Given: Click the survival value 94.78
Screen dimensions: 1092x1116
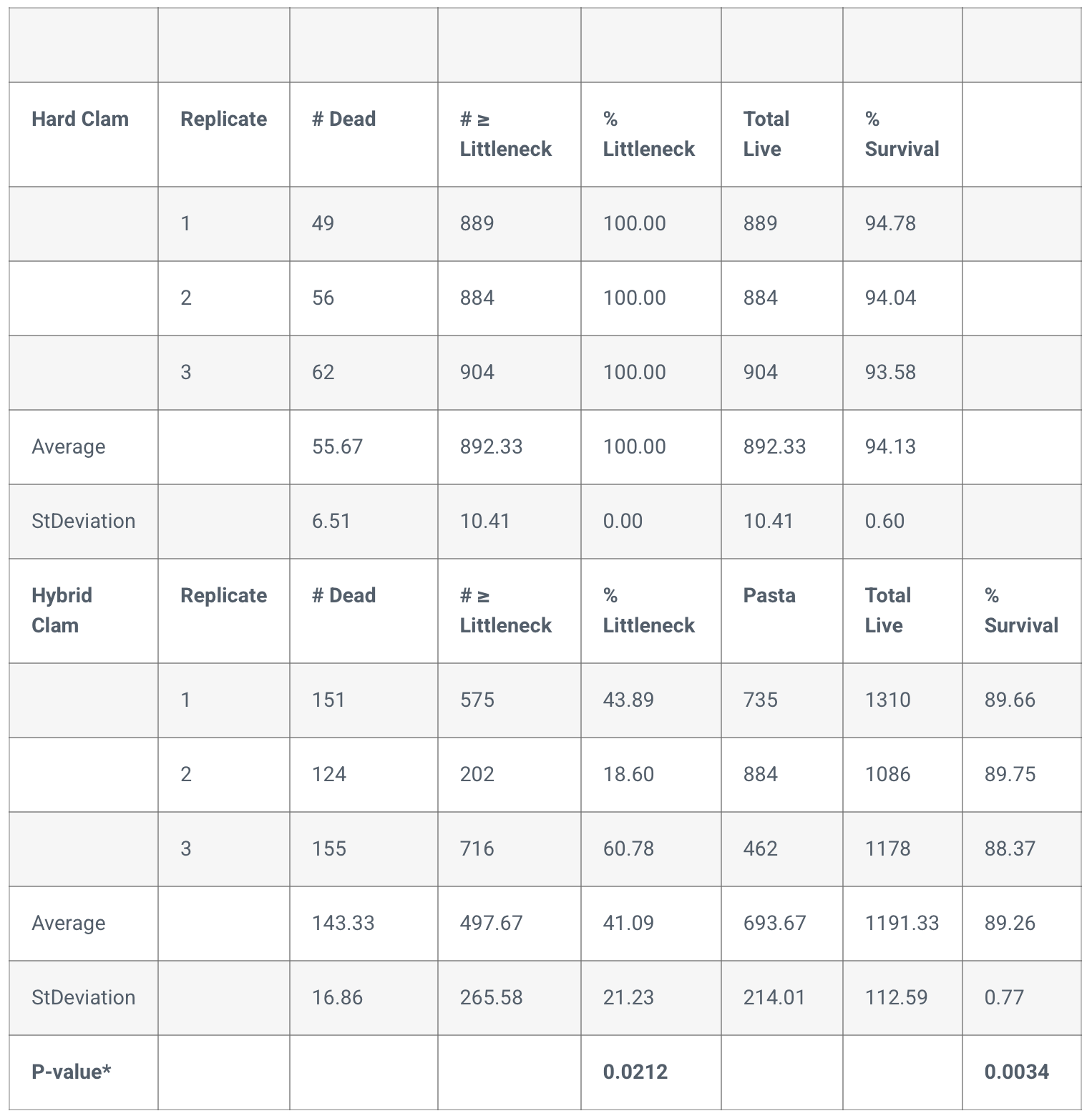Looking at the screenshot, I should [890, 223].
